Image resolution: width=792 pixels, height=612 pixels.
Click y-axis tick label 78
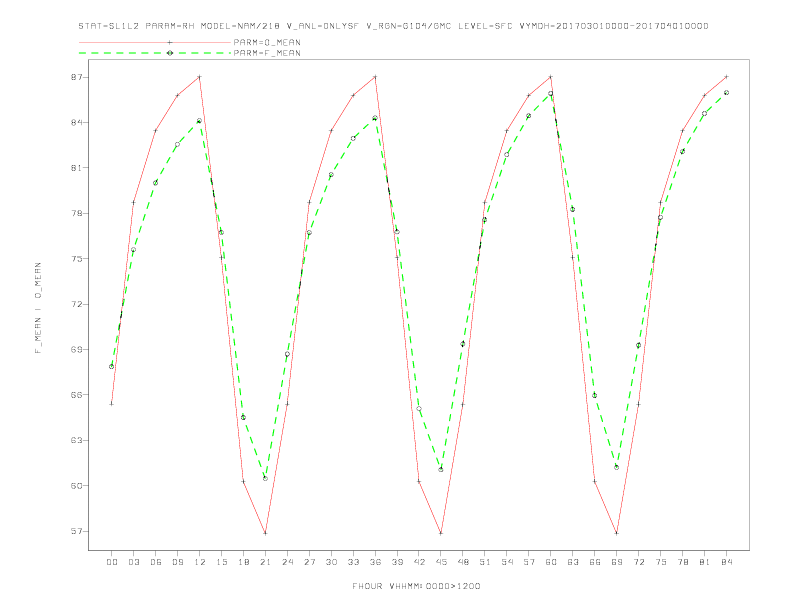coord(76,213)
